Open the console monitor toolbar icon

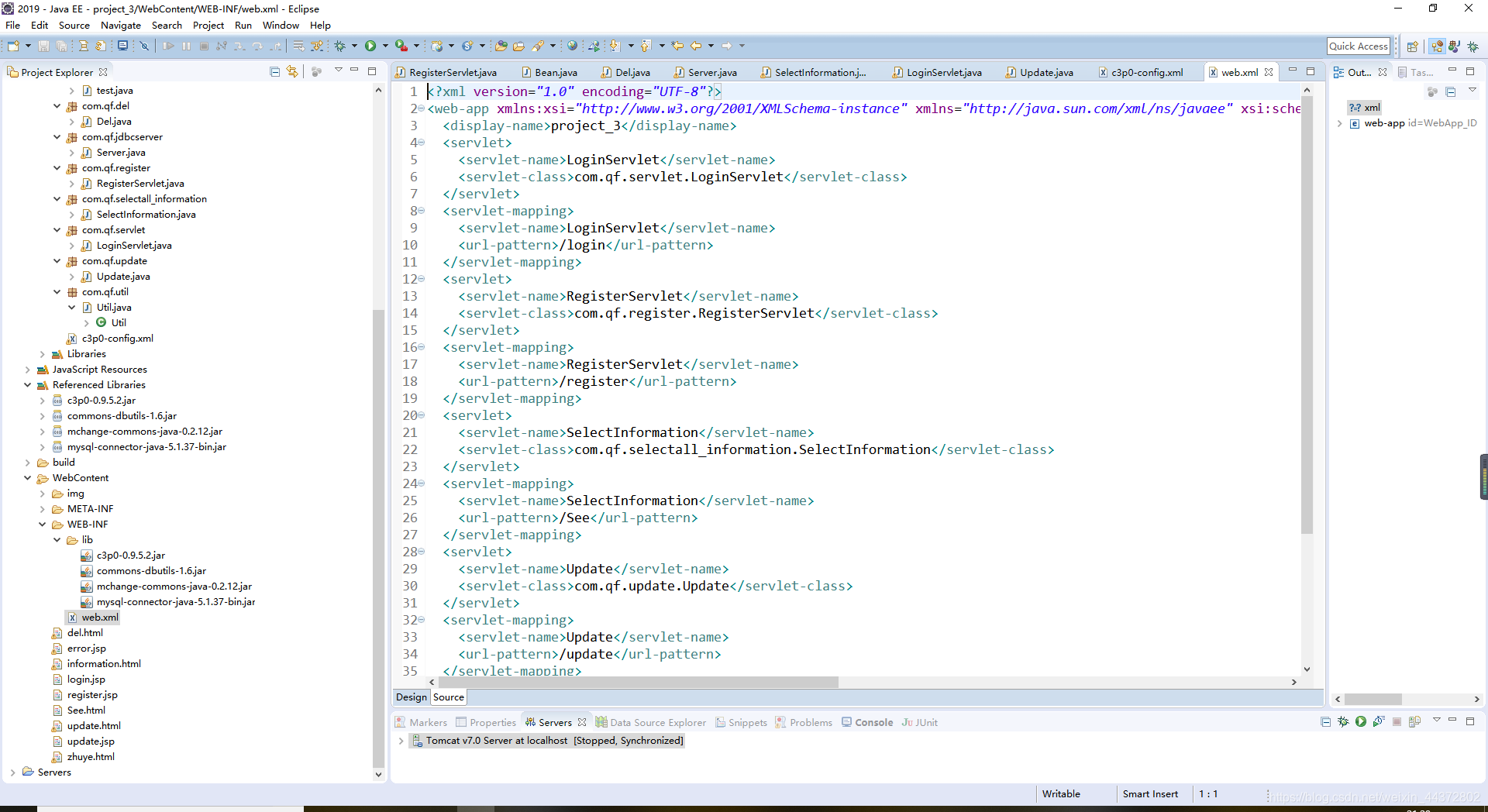pyautogui.click(x=122, y=46)
